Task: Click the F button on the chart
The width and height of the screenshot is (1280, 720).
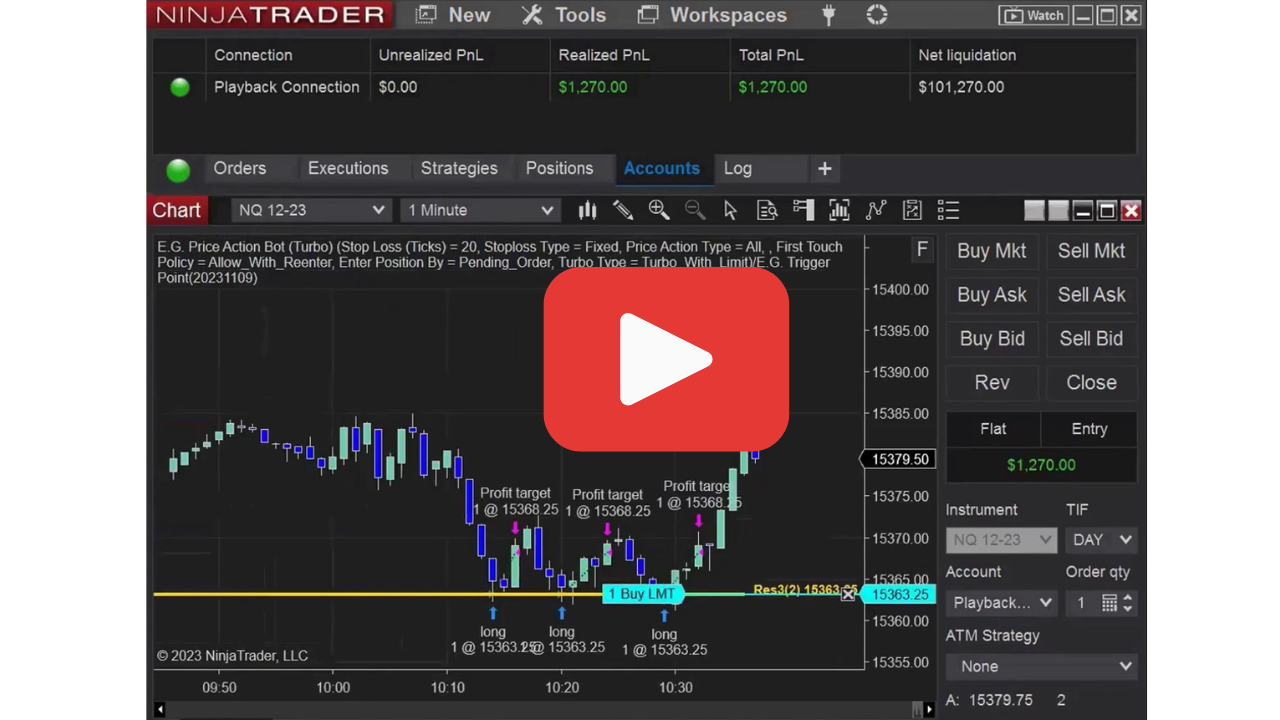Action: tap(922, 249)
